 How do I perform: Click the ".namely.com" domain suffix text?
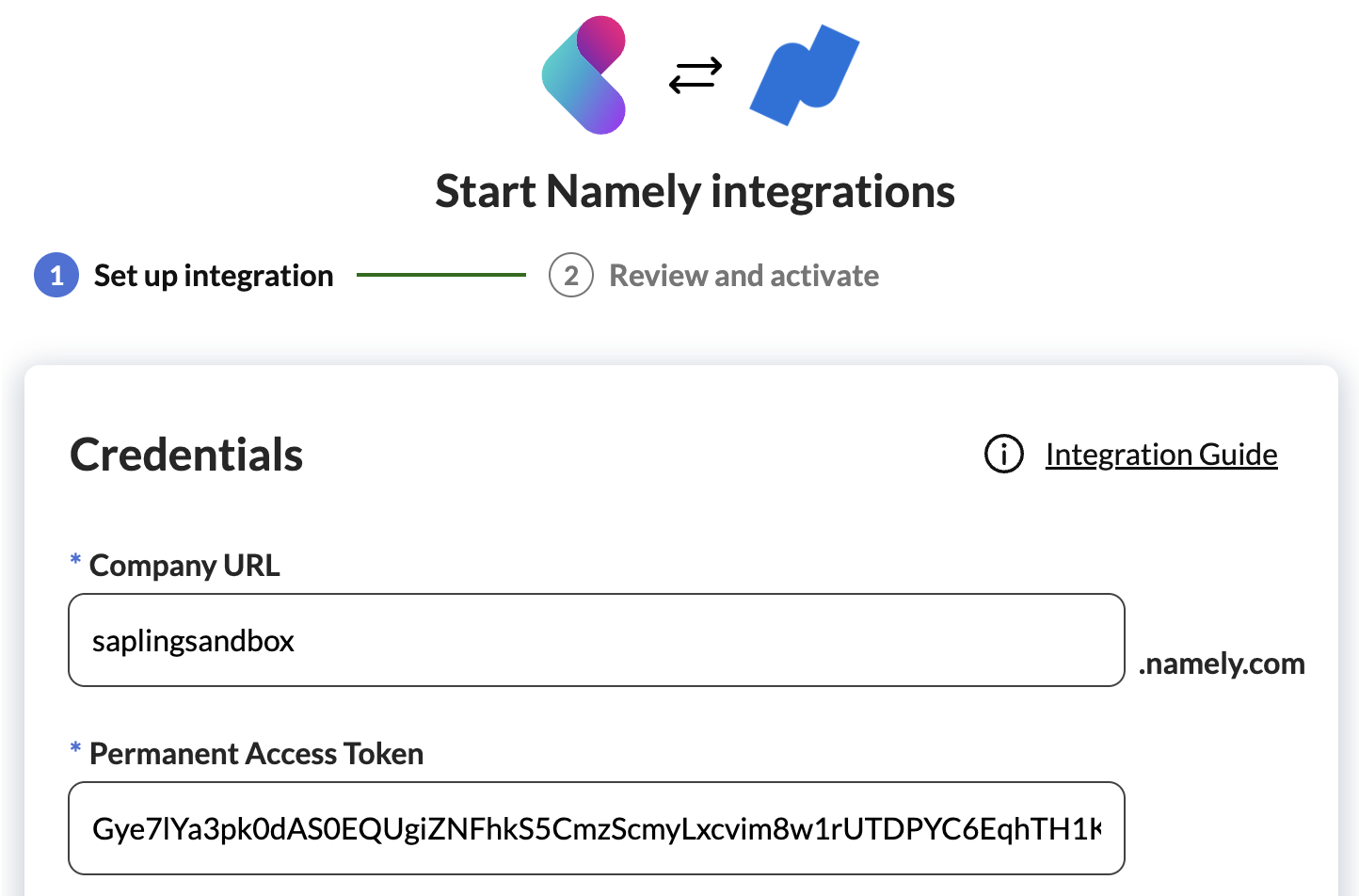point(1221,664)
